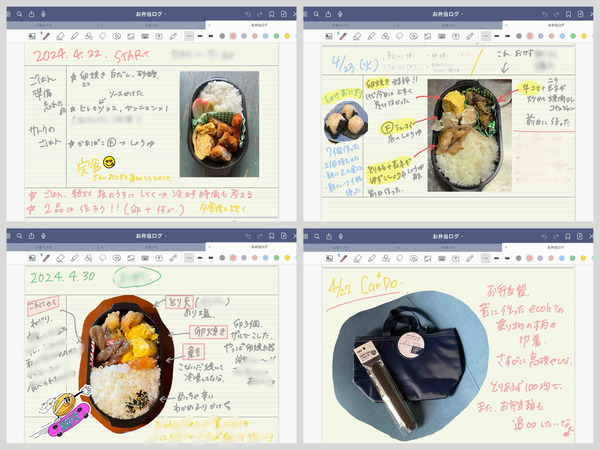600x450 pixels.
Task: Add a page in the 4/27 CanDo note
Action: (580, 236)
